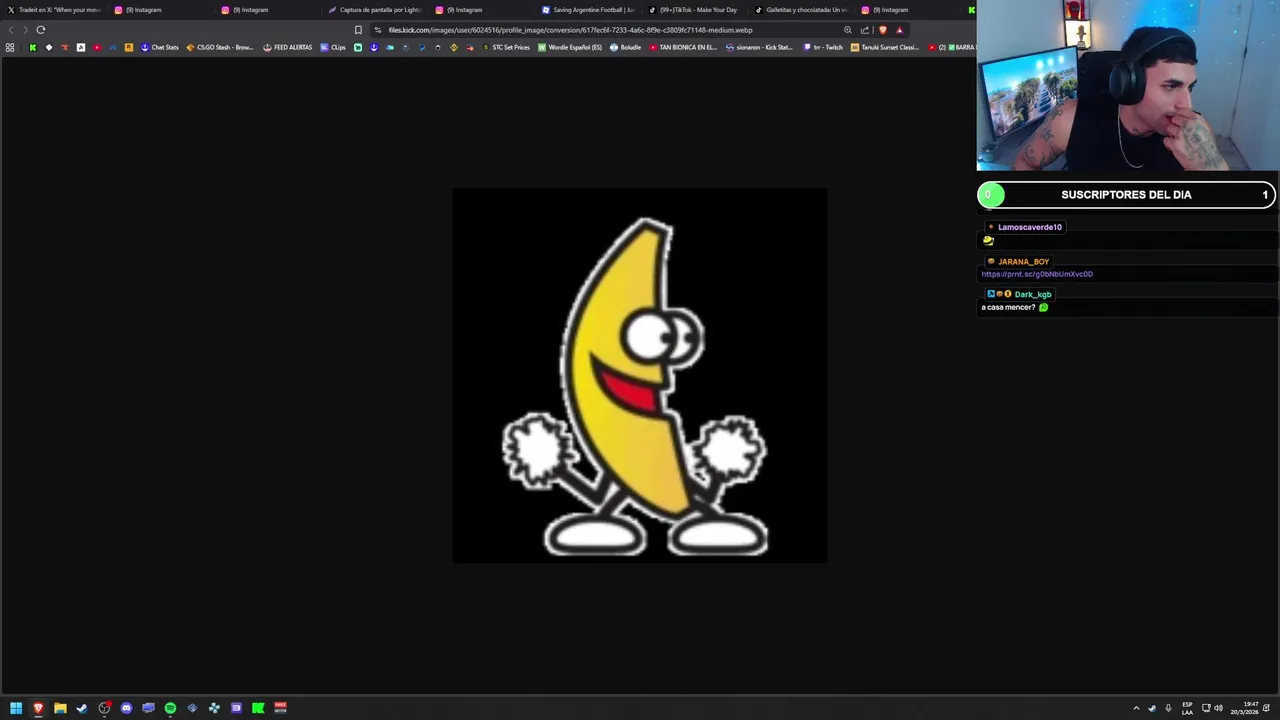Image resolution: width=1280 pixels, height=720 pixels.
Task: Open the STC Set Prices bookmark
Action: coord(506,47)
